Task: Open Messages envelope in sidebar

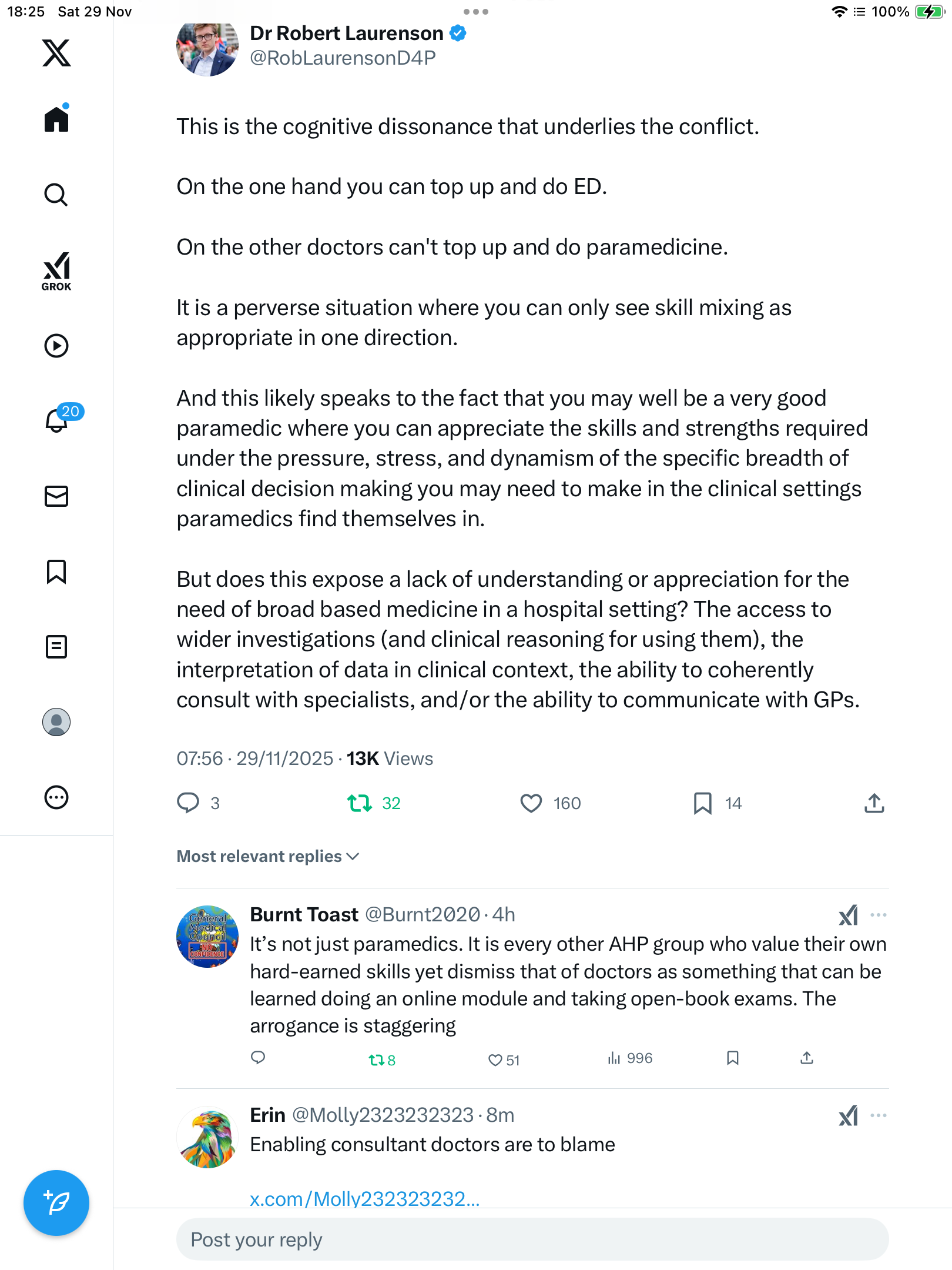Action: 56,496
